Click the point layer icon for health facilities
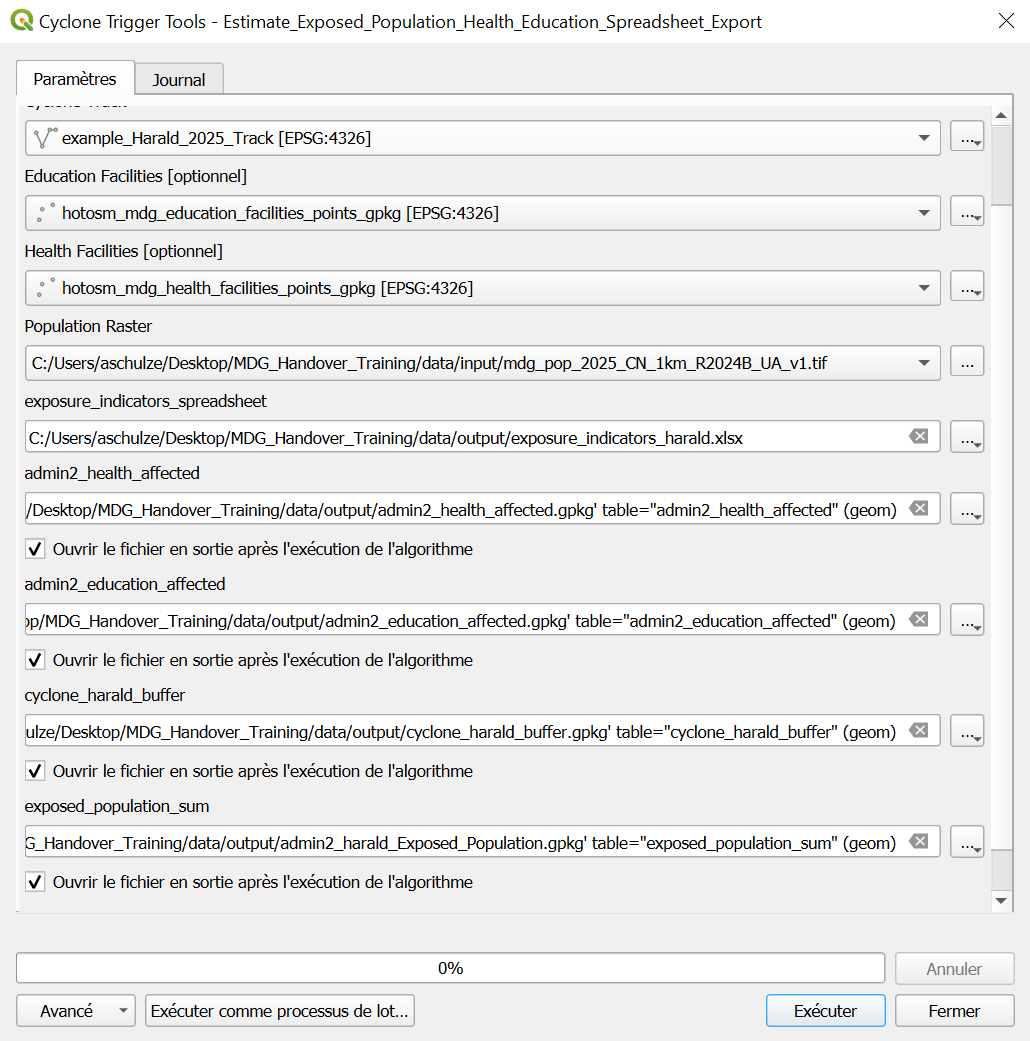This screenshot has width=1030, height=1041. tap(46, 286)
